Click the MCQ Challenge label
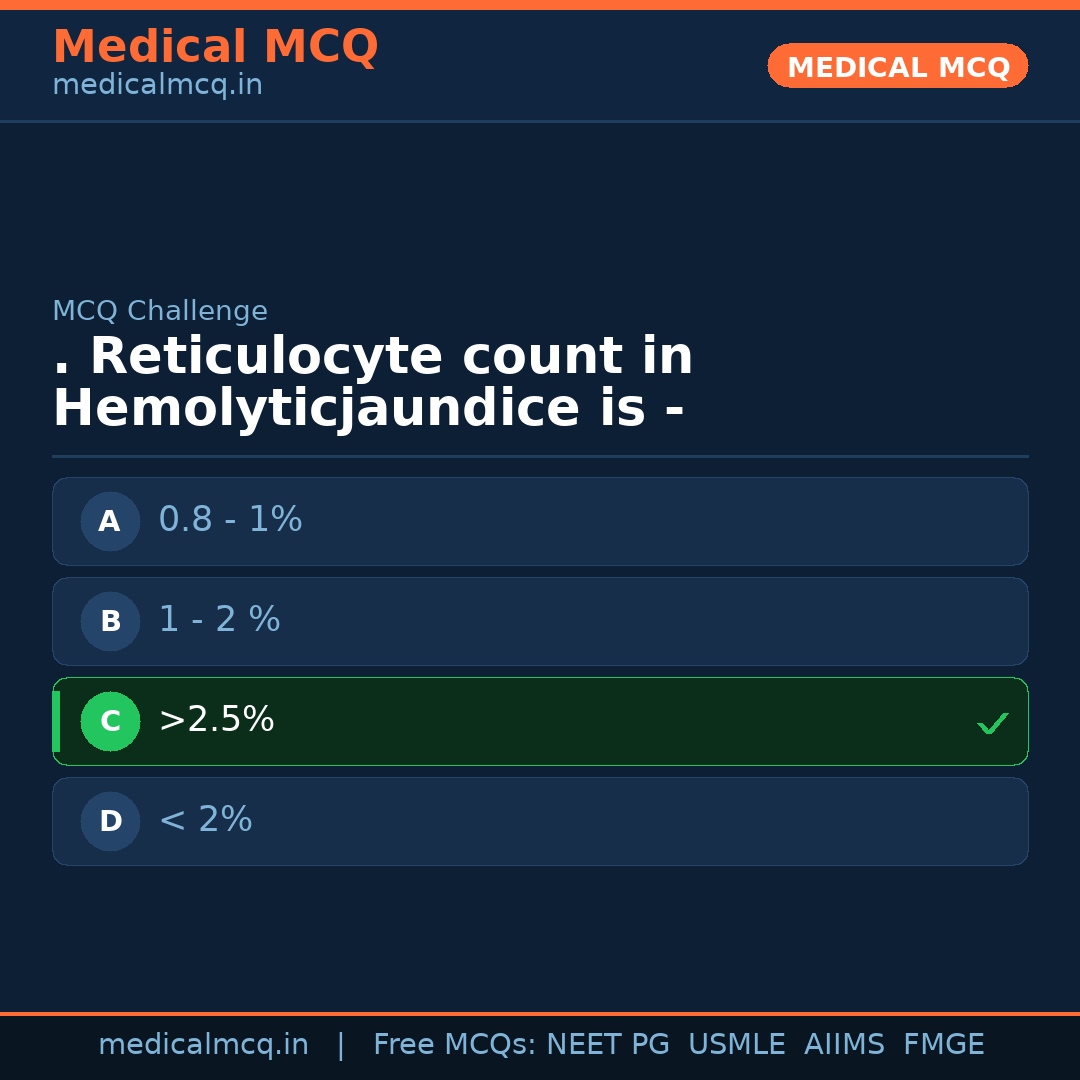This screenshot has height=1080, width=1080. [x=160, y=312]
